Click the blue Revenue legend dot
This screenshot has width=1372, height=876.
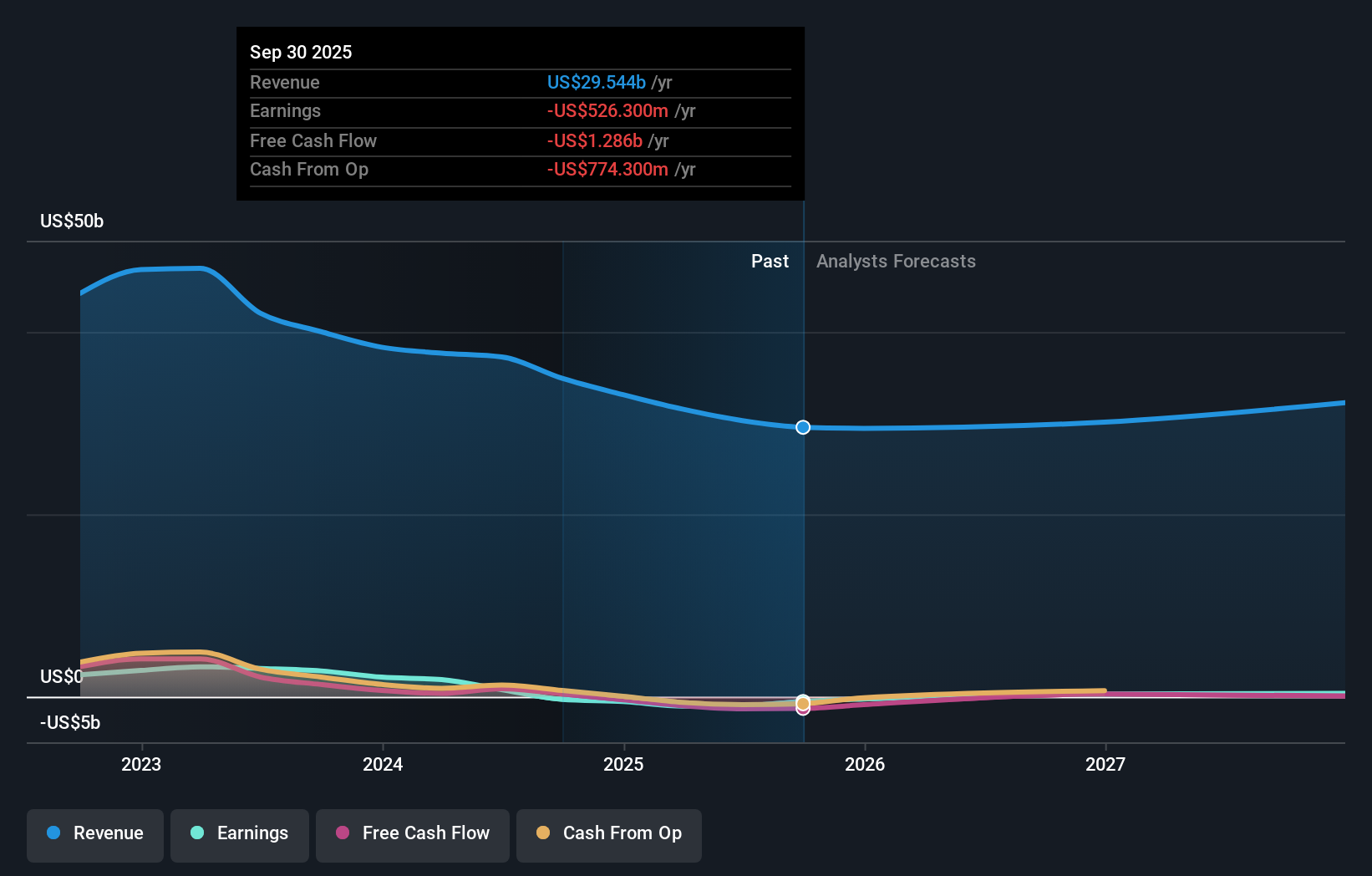(53, 833)
